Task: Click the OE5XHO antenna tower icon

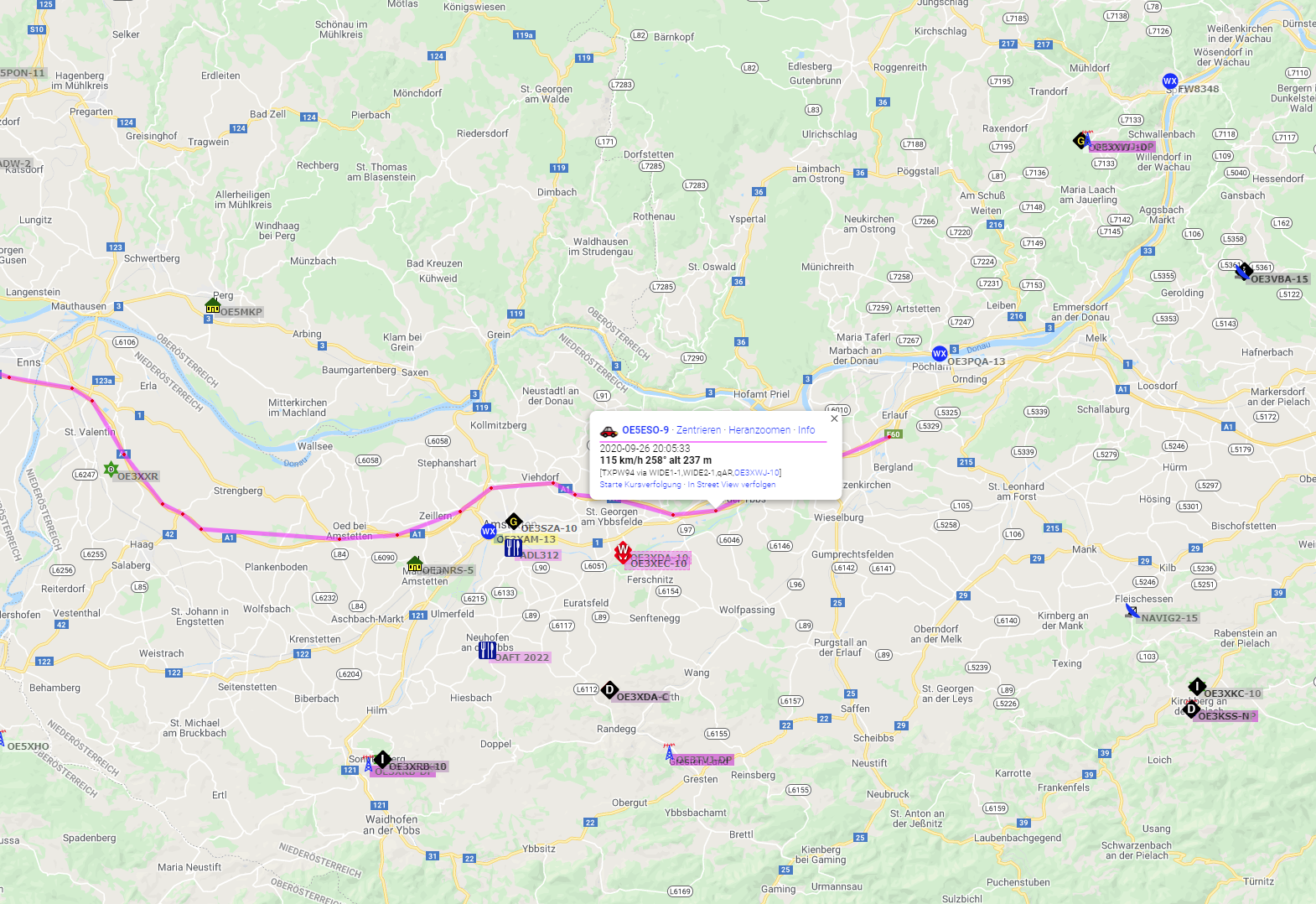Action: pyautogui.click(x=2, y=739)
